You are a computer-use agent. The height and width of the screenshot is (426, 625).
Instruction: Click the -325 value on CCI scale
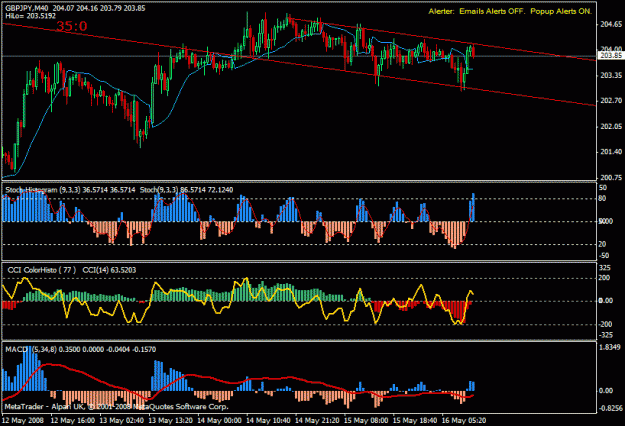[605, 335]
